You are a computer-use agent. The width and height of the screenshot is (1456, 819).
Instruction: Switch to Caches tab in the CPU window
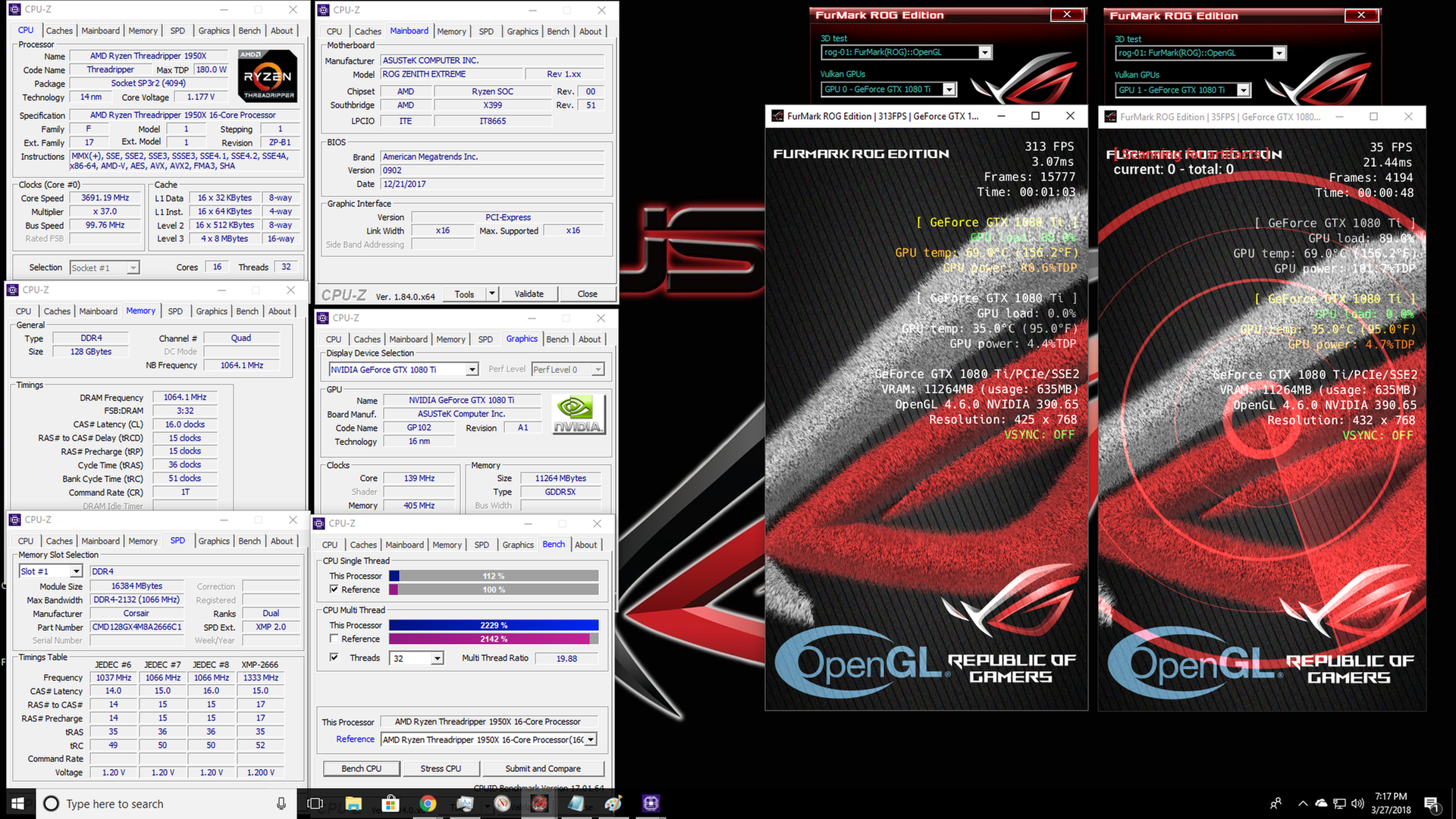[59, 30]
